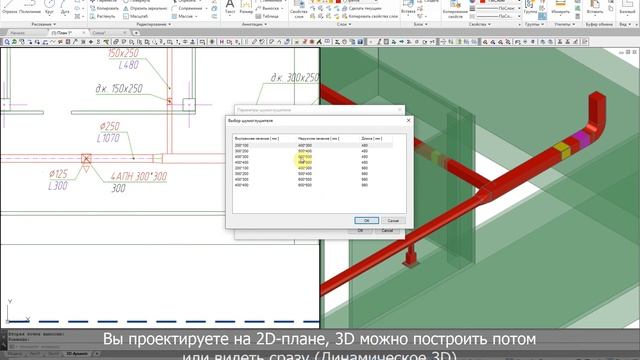Viewport: 640px width, 360px height.
Task: Open the Массив dropdown arrow
Action: tap(196, 16)
